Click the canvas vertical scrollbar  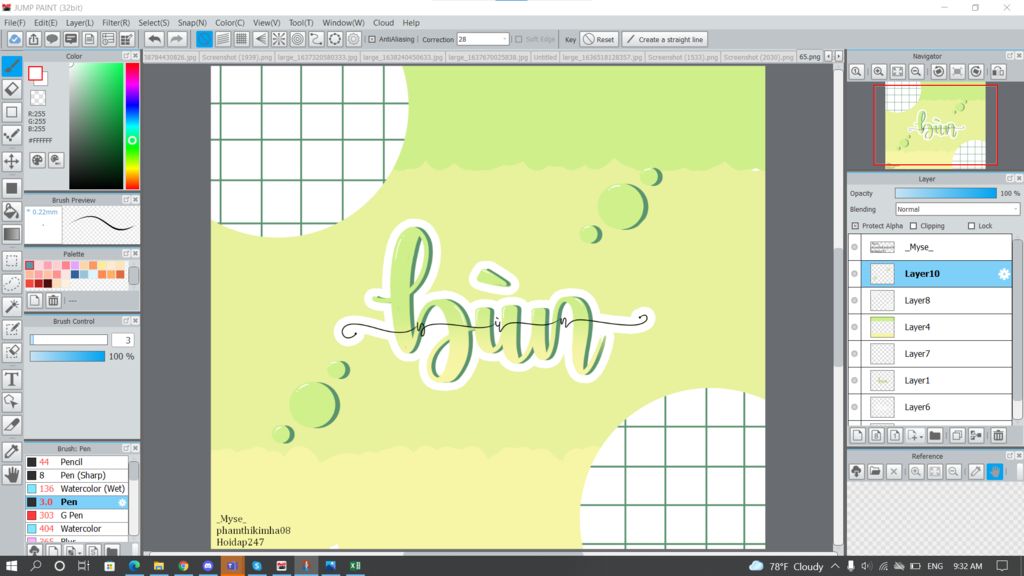point(839,307)
